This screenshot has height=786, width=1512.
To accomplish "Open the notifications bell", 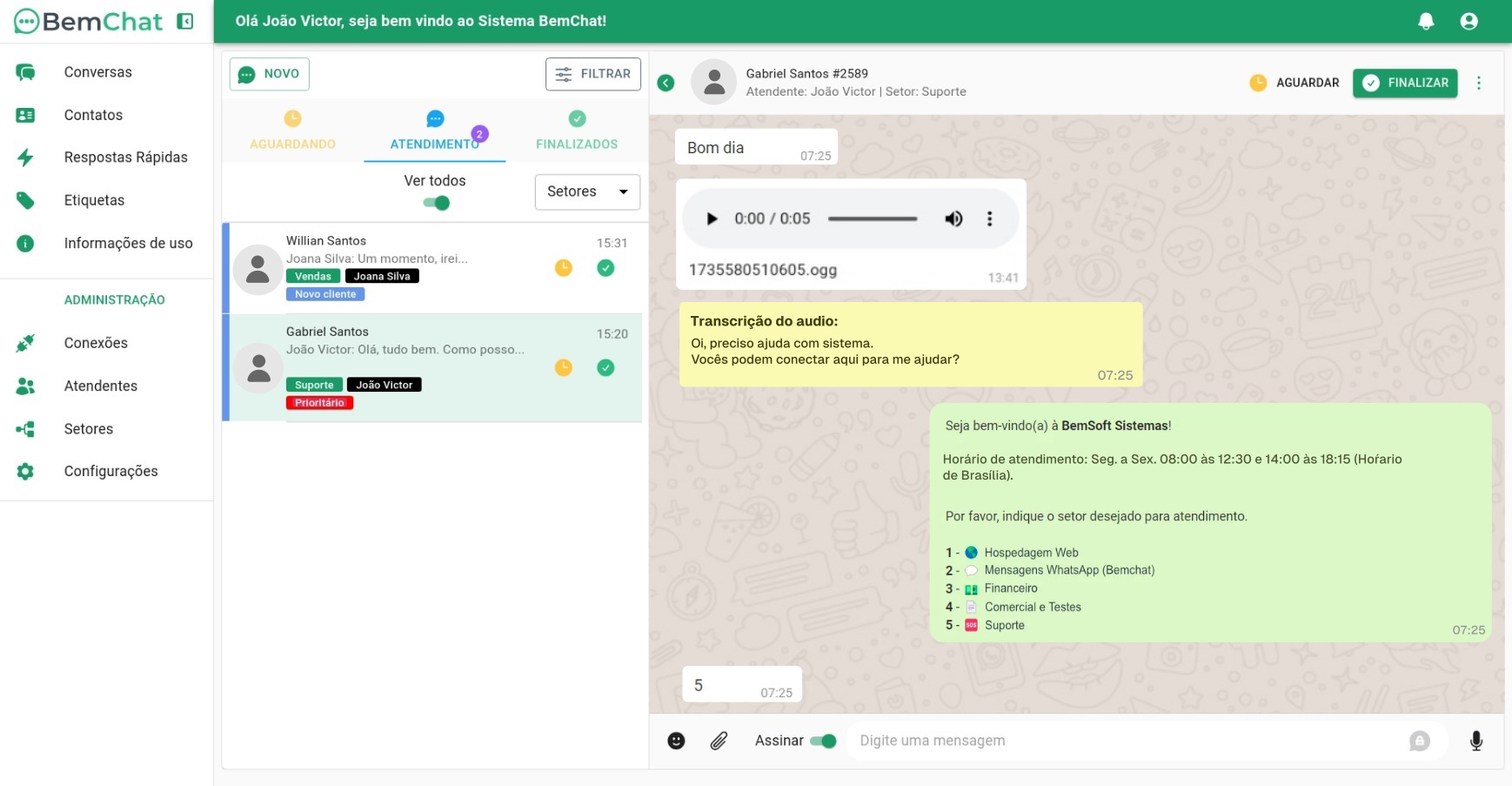I will click(x=1428, y=21).
